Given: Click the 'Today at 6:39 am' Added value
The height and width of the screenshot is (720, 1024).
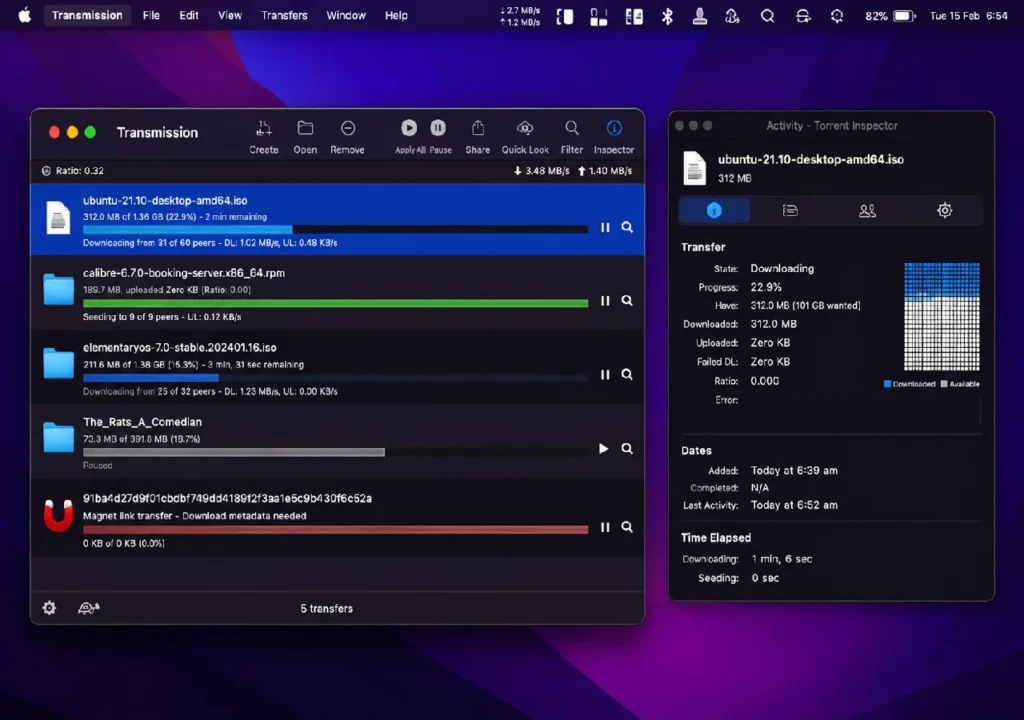Looking at the screenshot, I should tap(793, 470).
